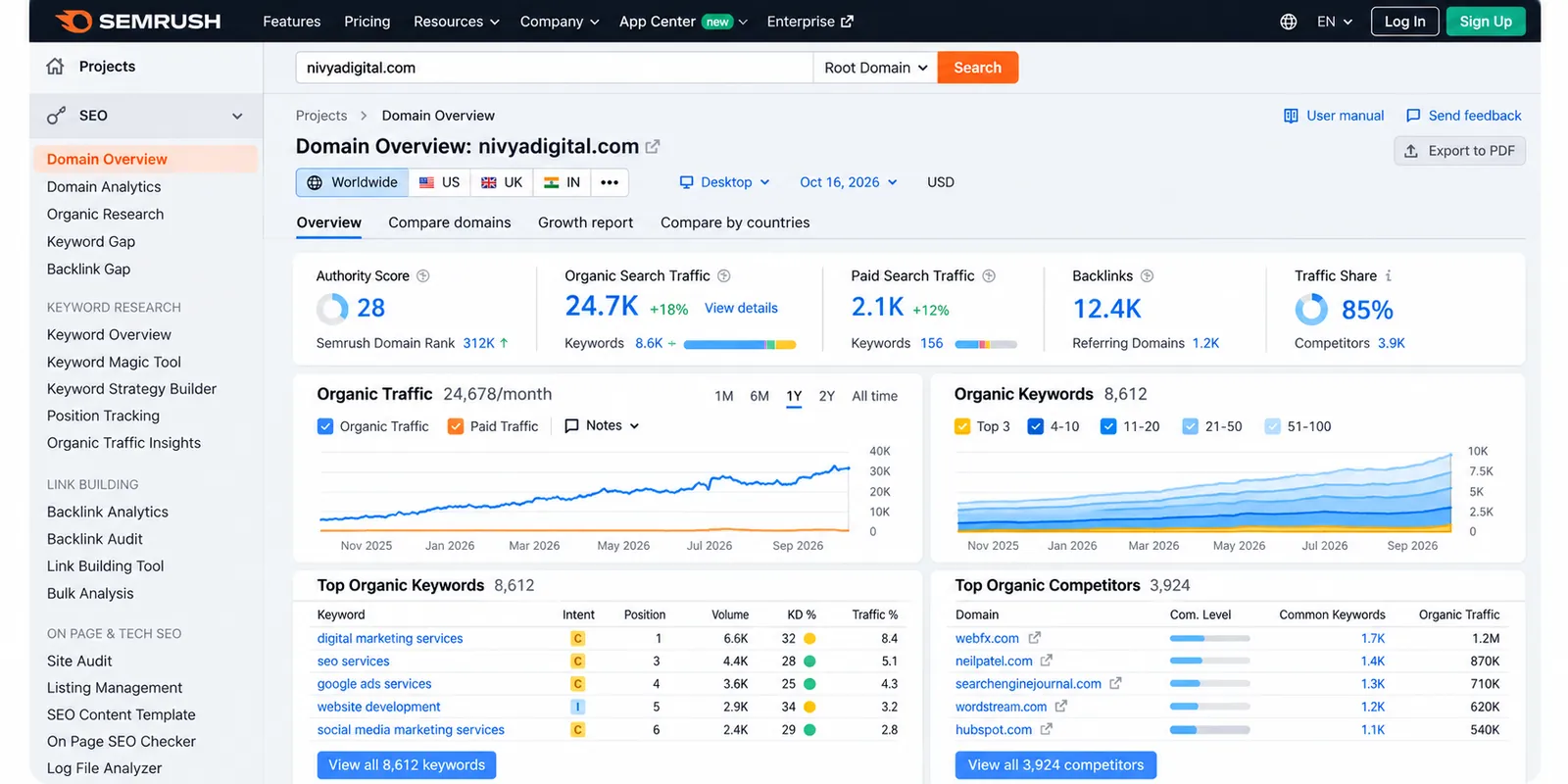Toggle the Paid Traffic checkbox
The image size is (1568, 784).
tap(456, 426)
